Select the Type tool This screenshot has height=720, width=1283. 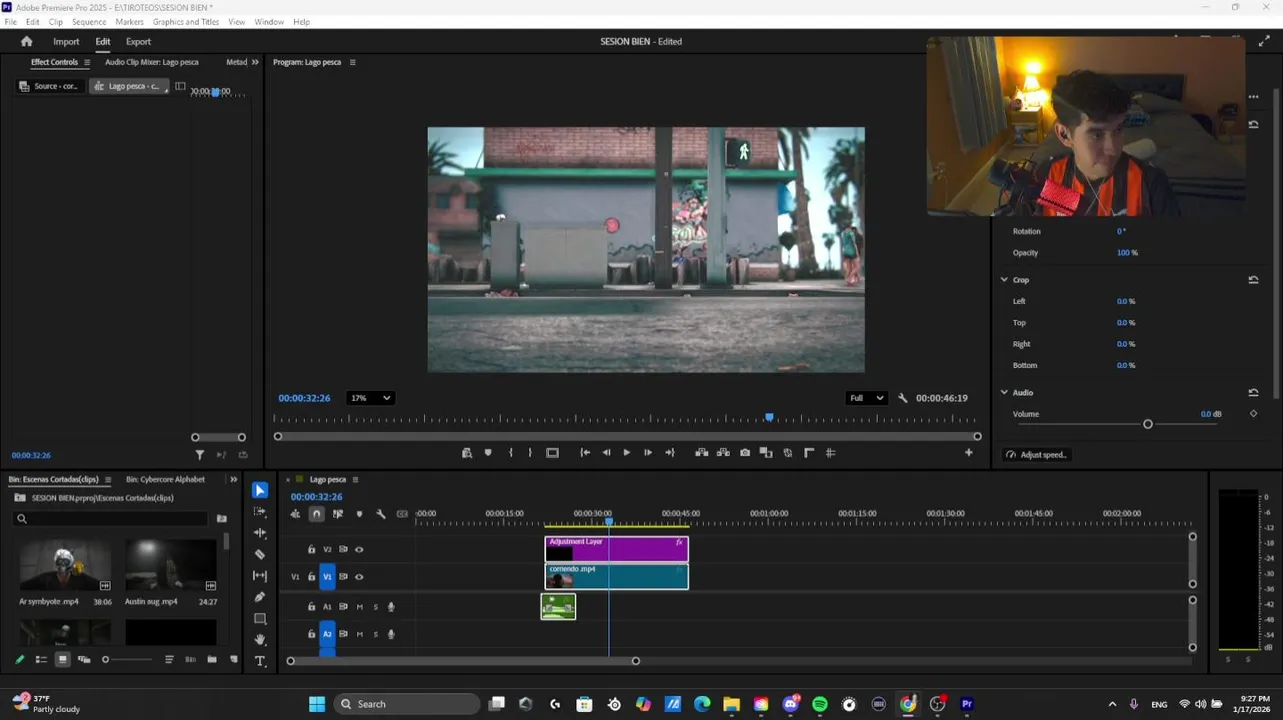260,661
